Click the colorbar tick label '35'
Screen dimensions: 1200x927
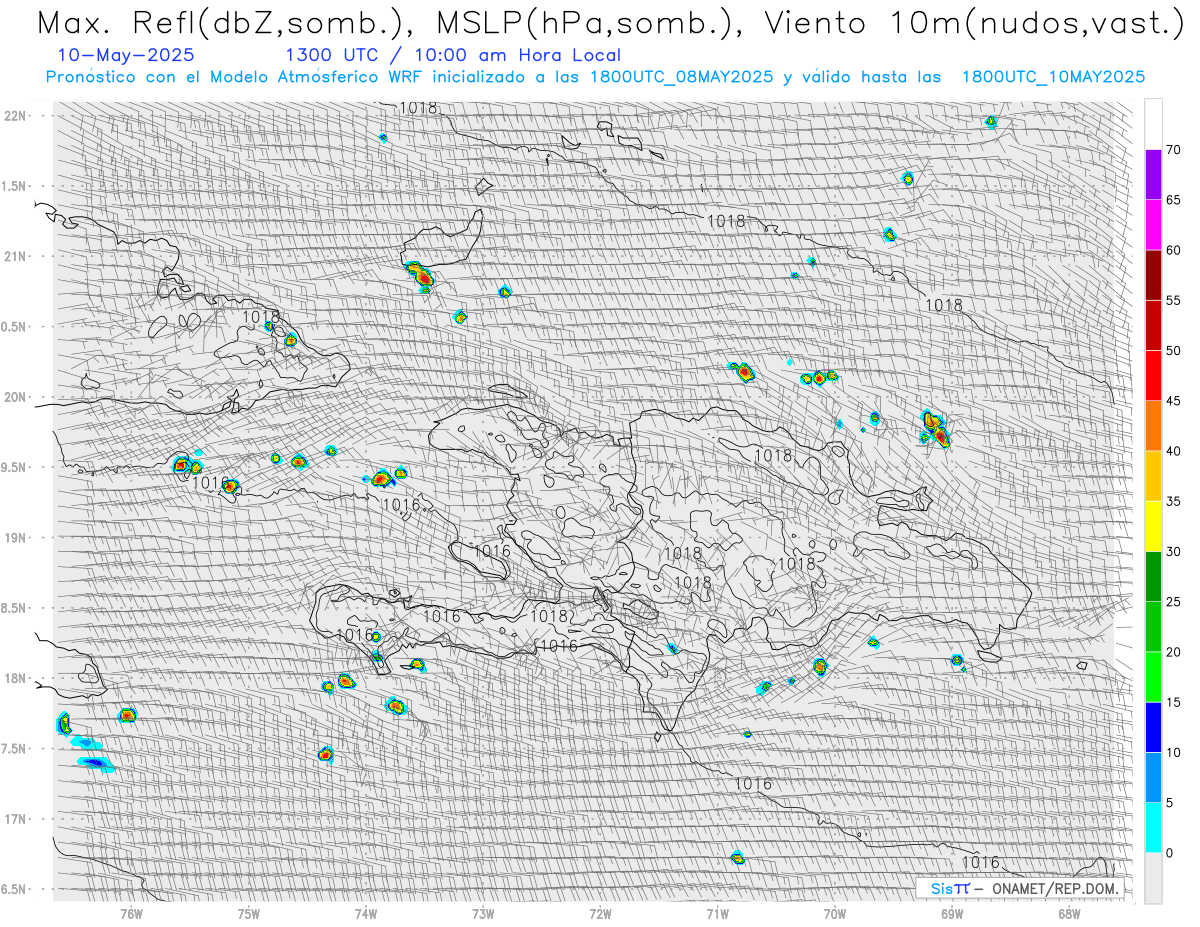click(1174, 501)
